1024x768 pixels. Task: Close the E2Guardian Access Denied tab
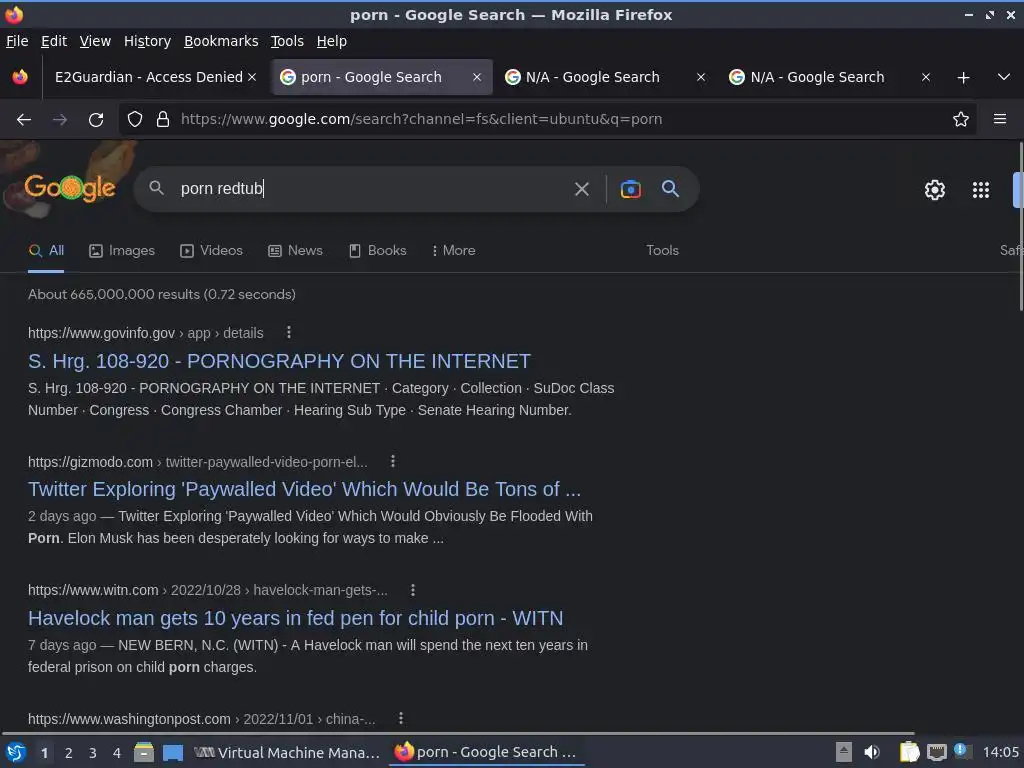point(252,77)
